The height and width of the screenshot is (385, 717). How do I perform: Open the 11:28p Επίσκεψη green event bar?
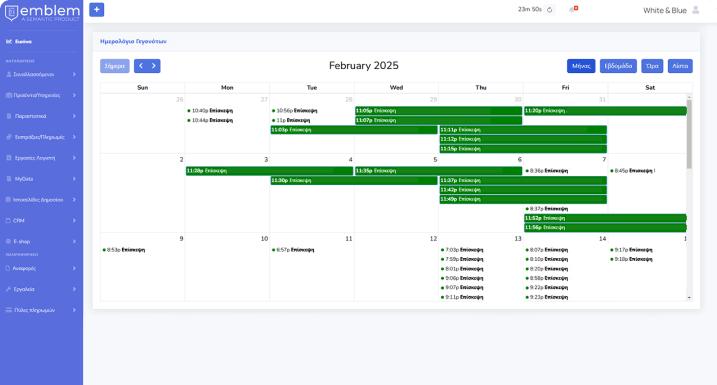[269, 171]
